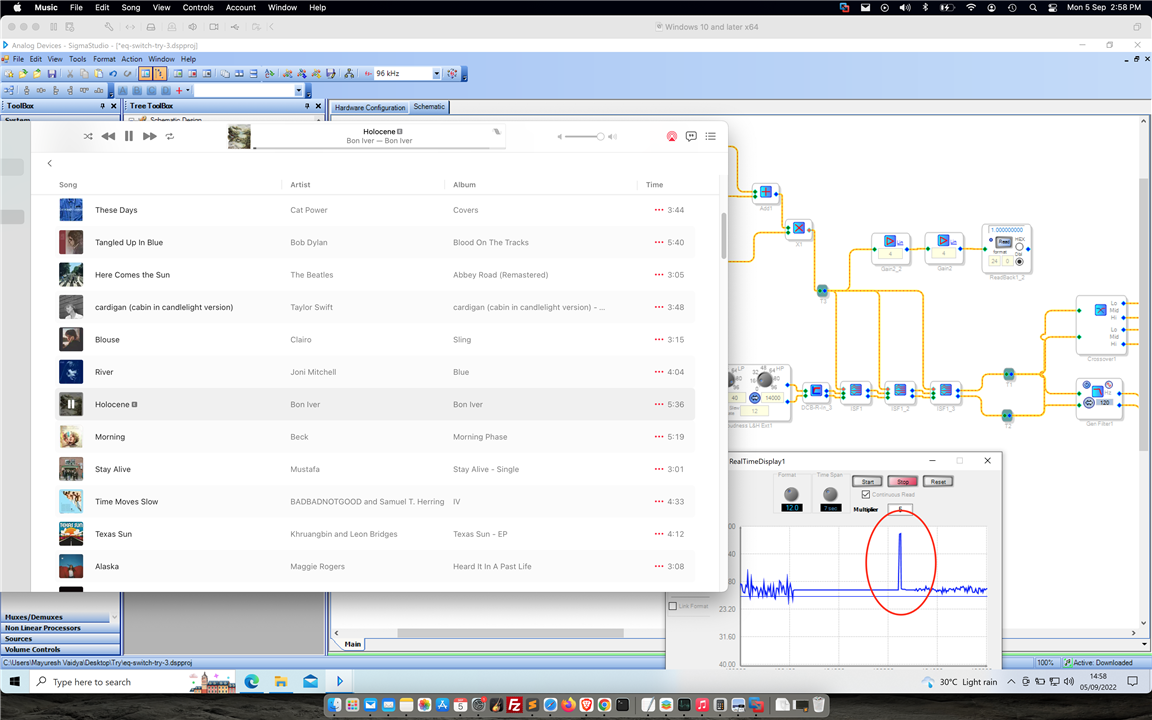Show lyrics in Music mini player
1152x720 pixels.
691,136
